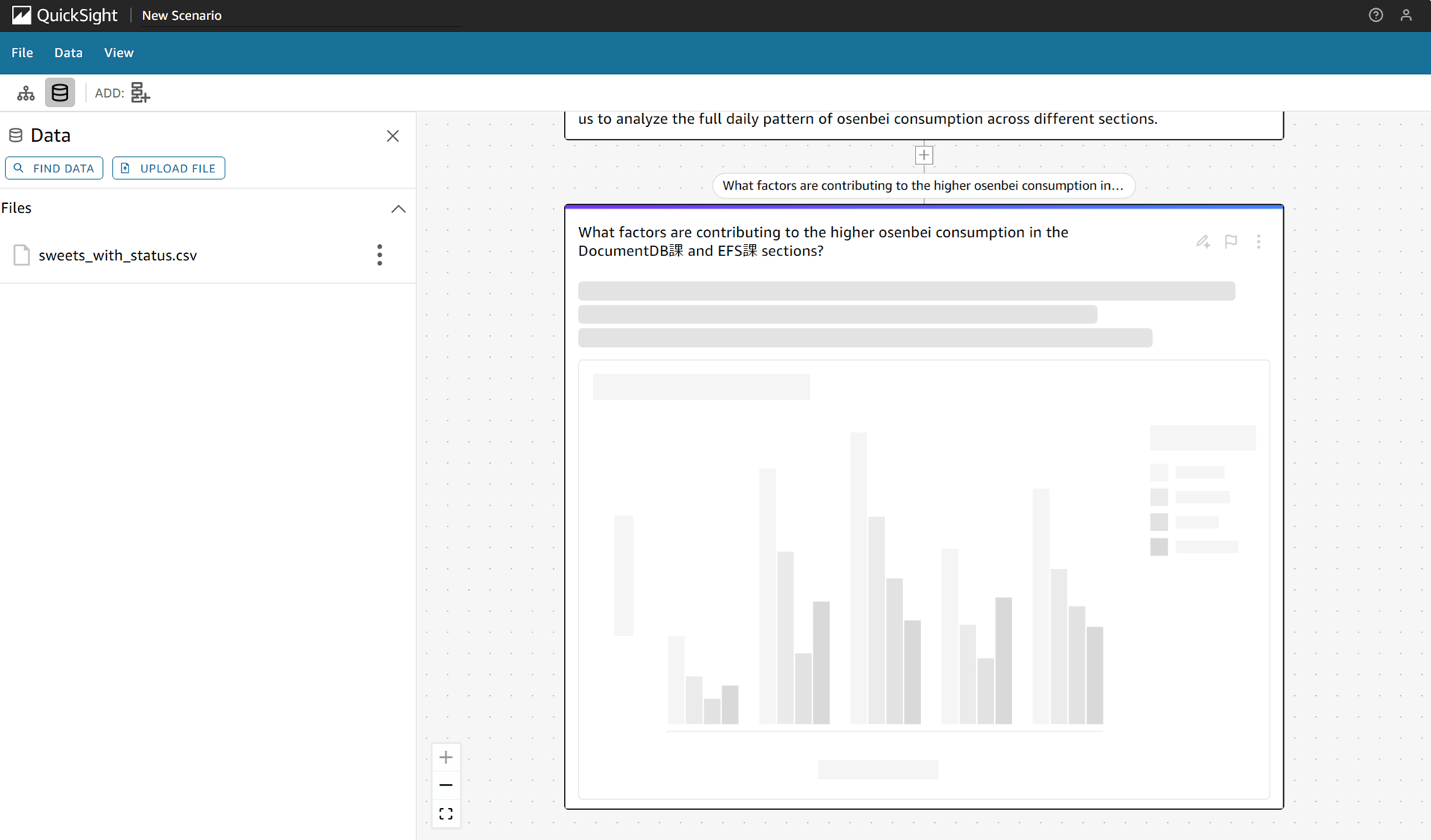Click the file icon beside sweets_with_status.csv
Screen dimensions: 1431x840
click(x=22, y=255)
